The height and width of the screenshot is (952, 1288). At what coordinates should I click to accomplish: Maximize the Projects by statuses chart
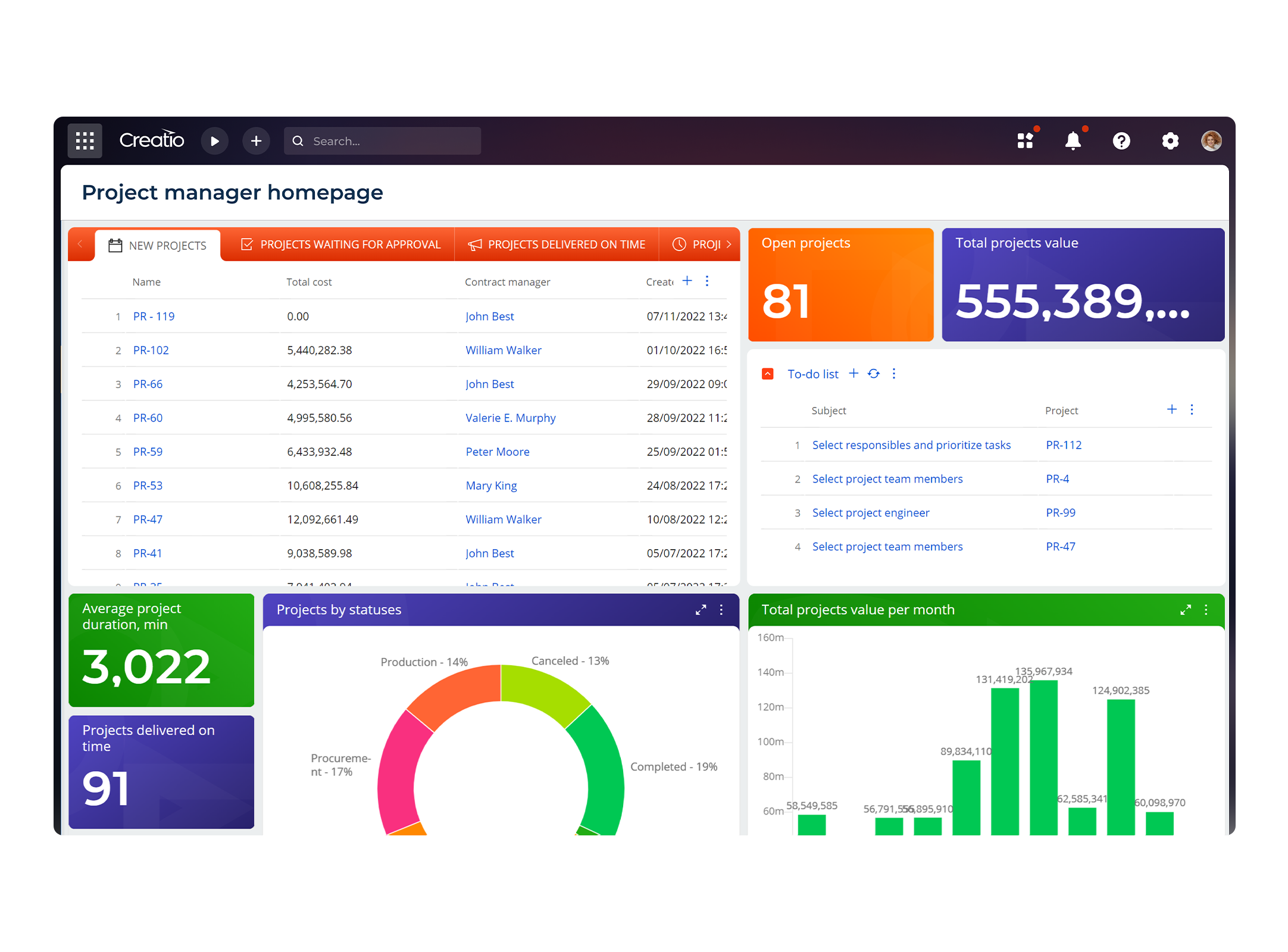click(x=701, y=610)
